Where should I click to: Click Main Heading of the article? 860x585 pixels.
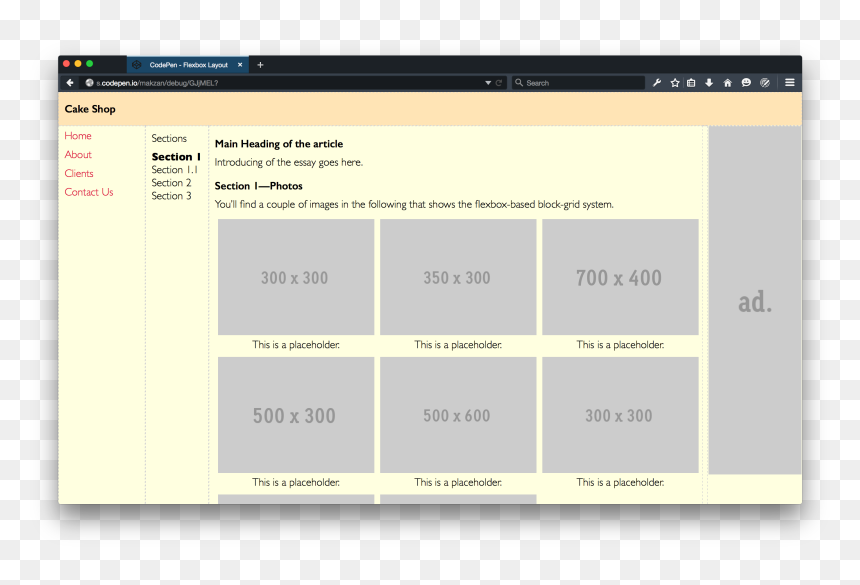tap(279, 144)
